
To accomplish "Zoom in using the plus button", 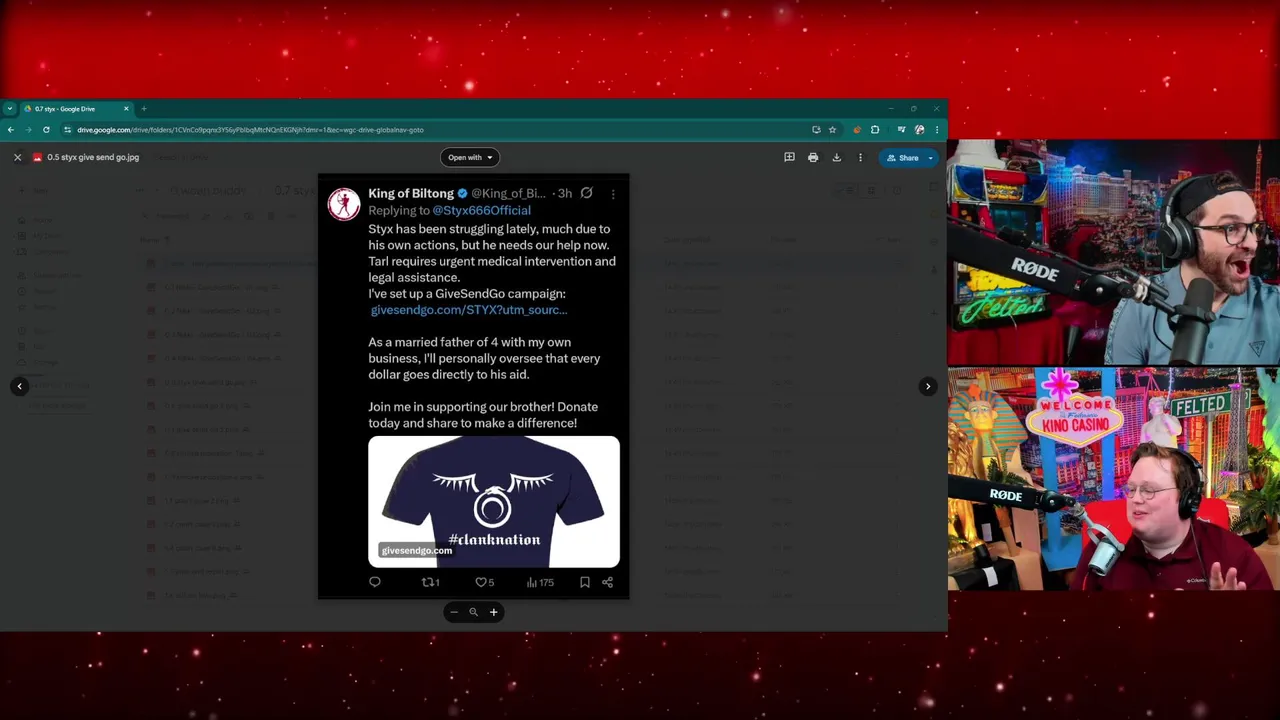I will (x=493, y=612).
